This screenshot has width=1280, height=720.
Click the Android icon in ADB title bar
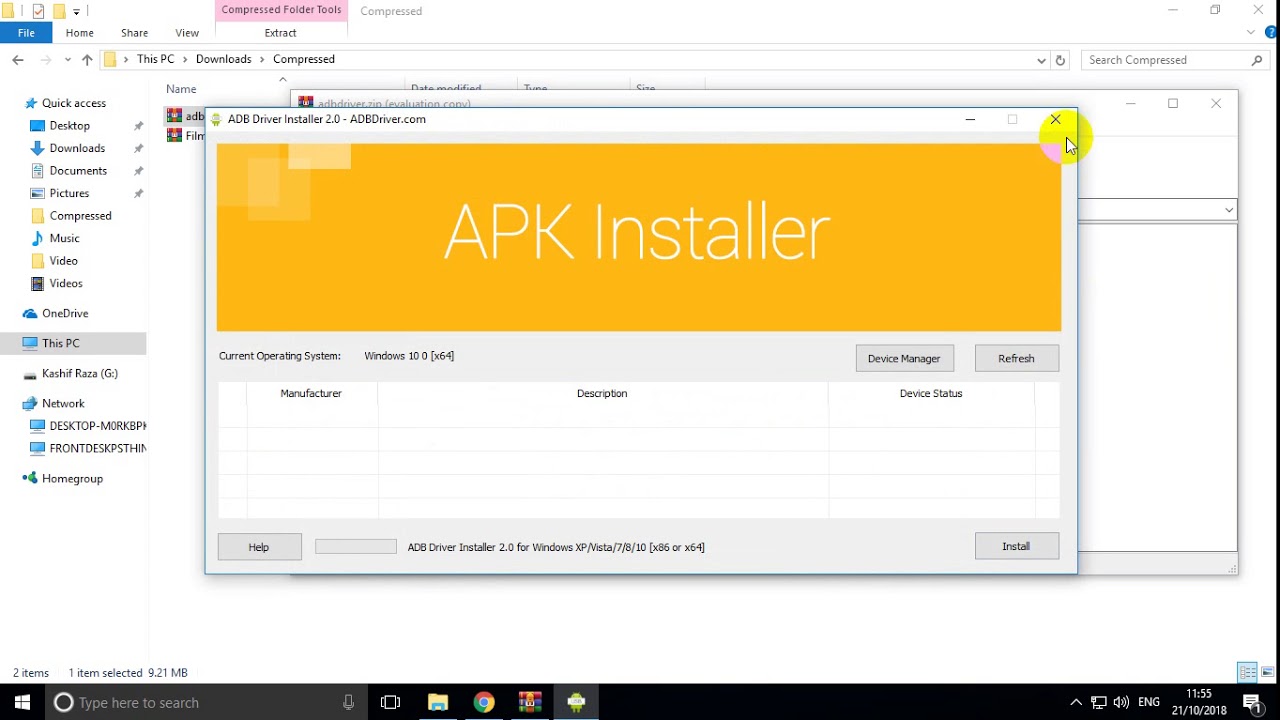(x=216, y=119)
